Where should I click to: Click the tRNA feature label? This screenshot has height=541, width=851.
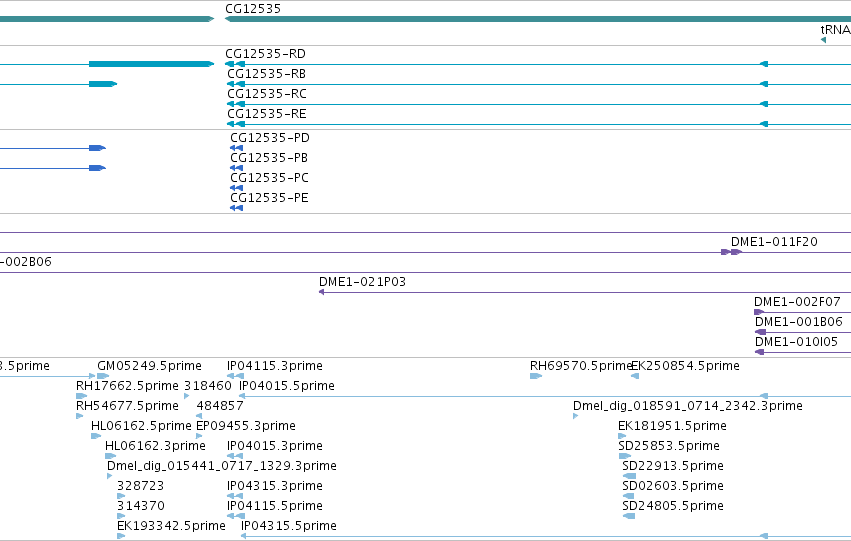point(835,30)
